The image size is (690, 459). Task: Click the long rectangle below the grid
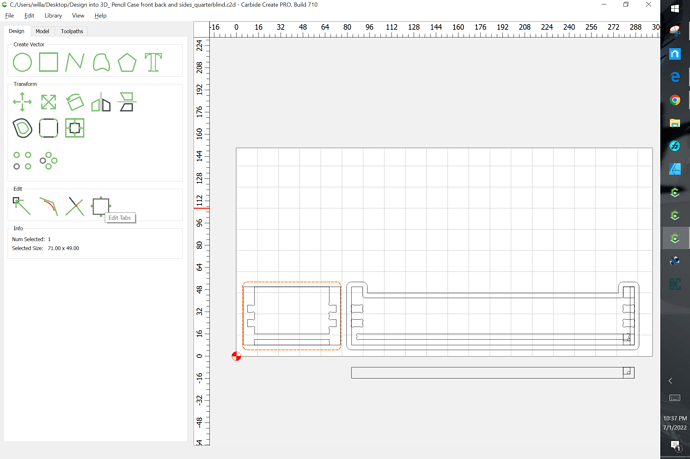point(490,373)
